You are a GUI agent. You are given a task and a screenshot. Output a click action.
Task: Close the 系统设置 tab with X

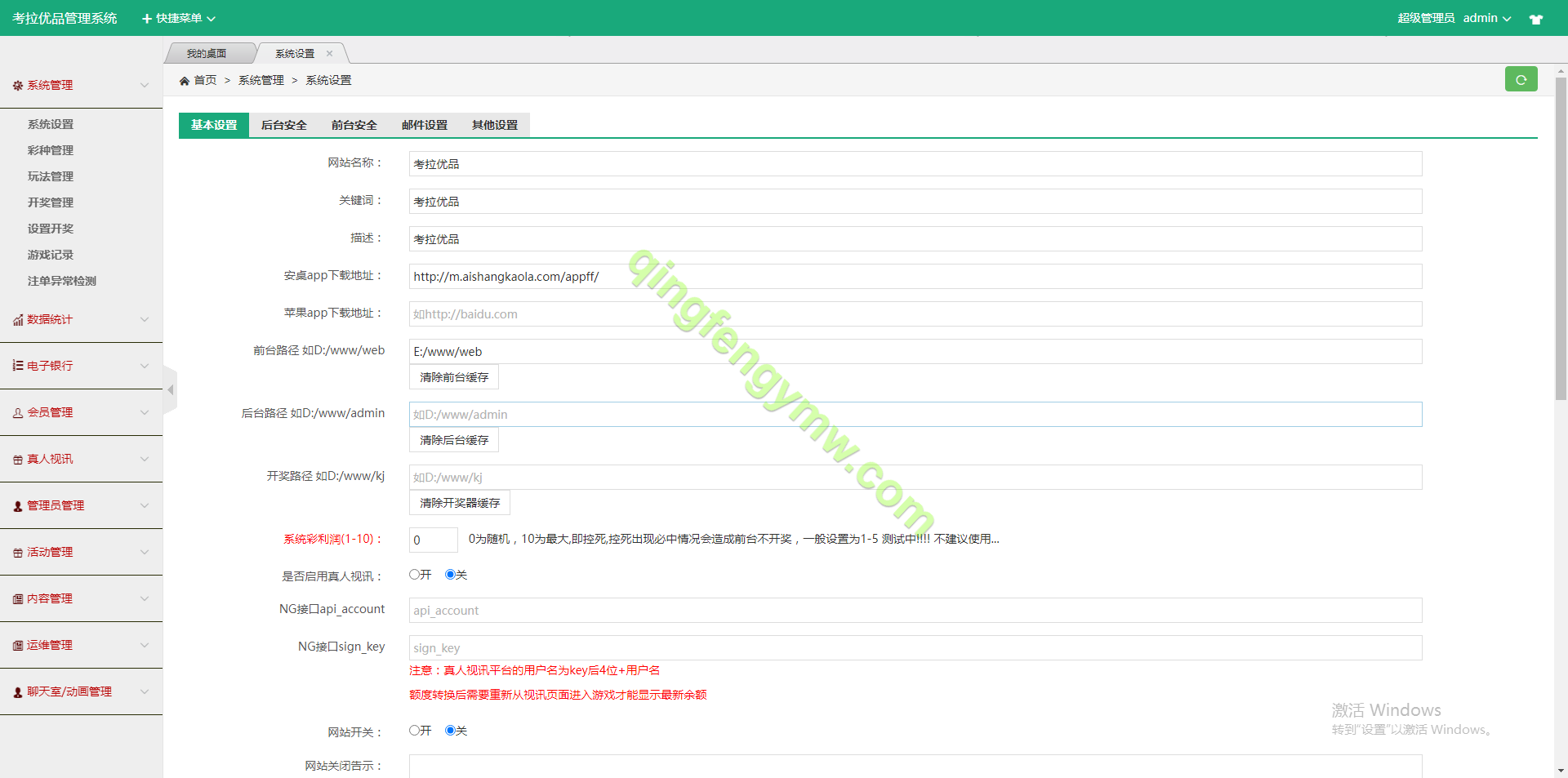[330, 54]
